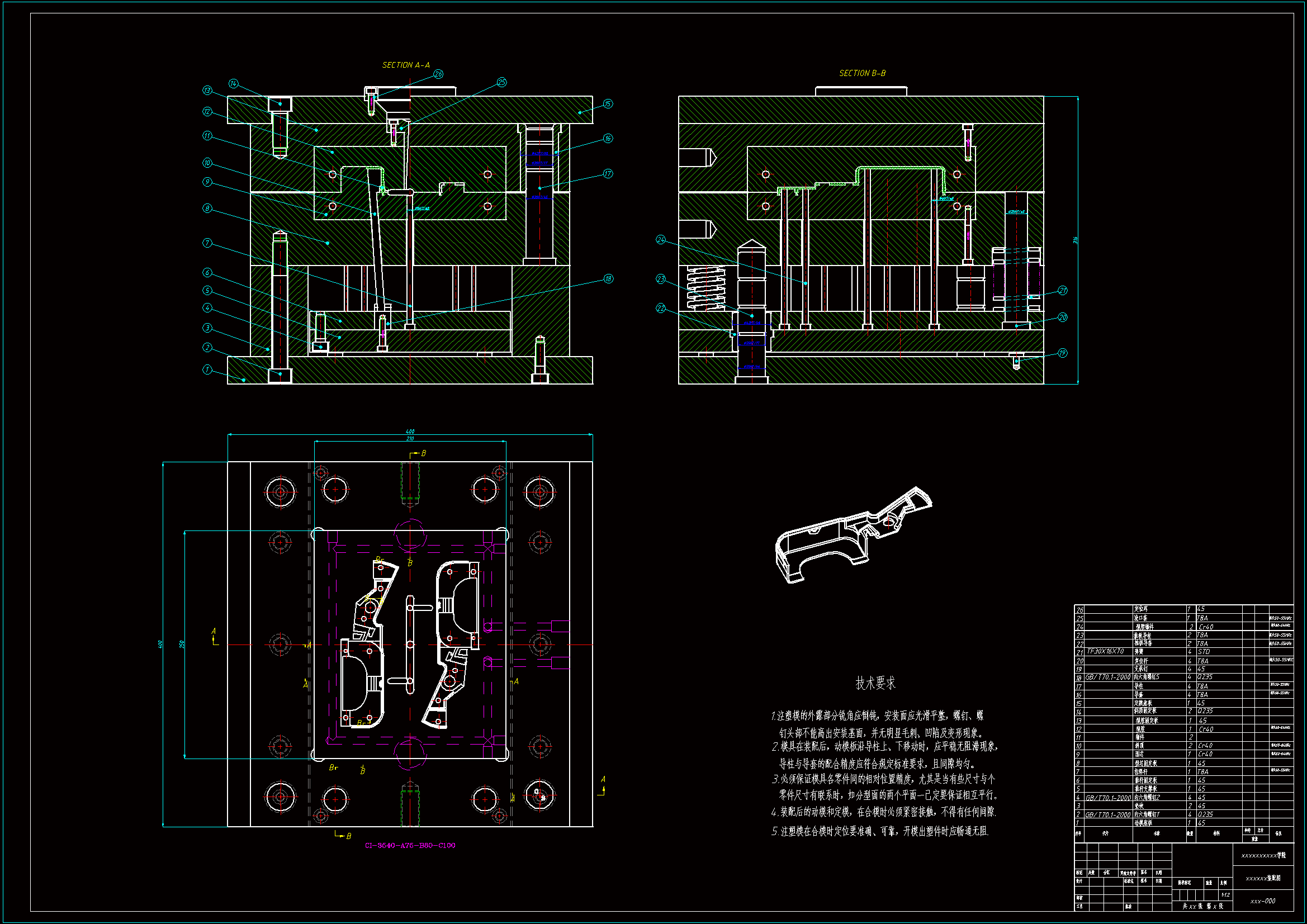Select part balloon number 18

(609, 278)
